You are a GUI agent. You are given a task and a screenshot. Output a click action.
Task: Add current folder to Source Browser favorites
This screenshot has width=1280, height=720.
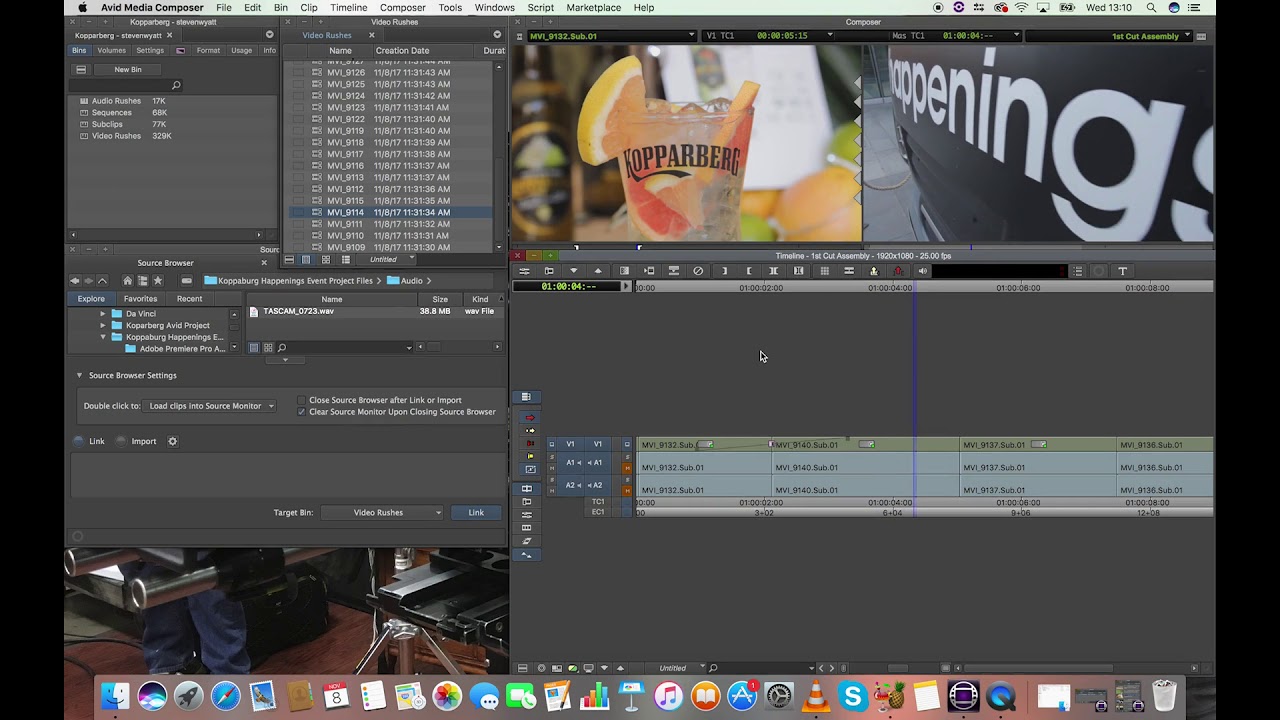coord(158,281)
